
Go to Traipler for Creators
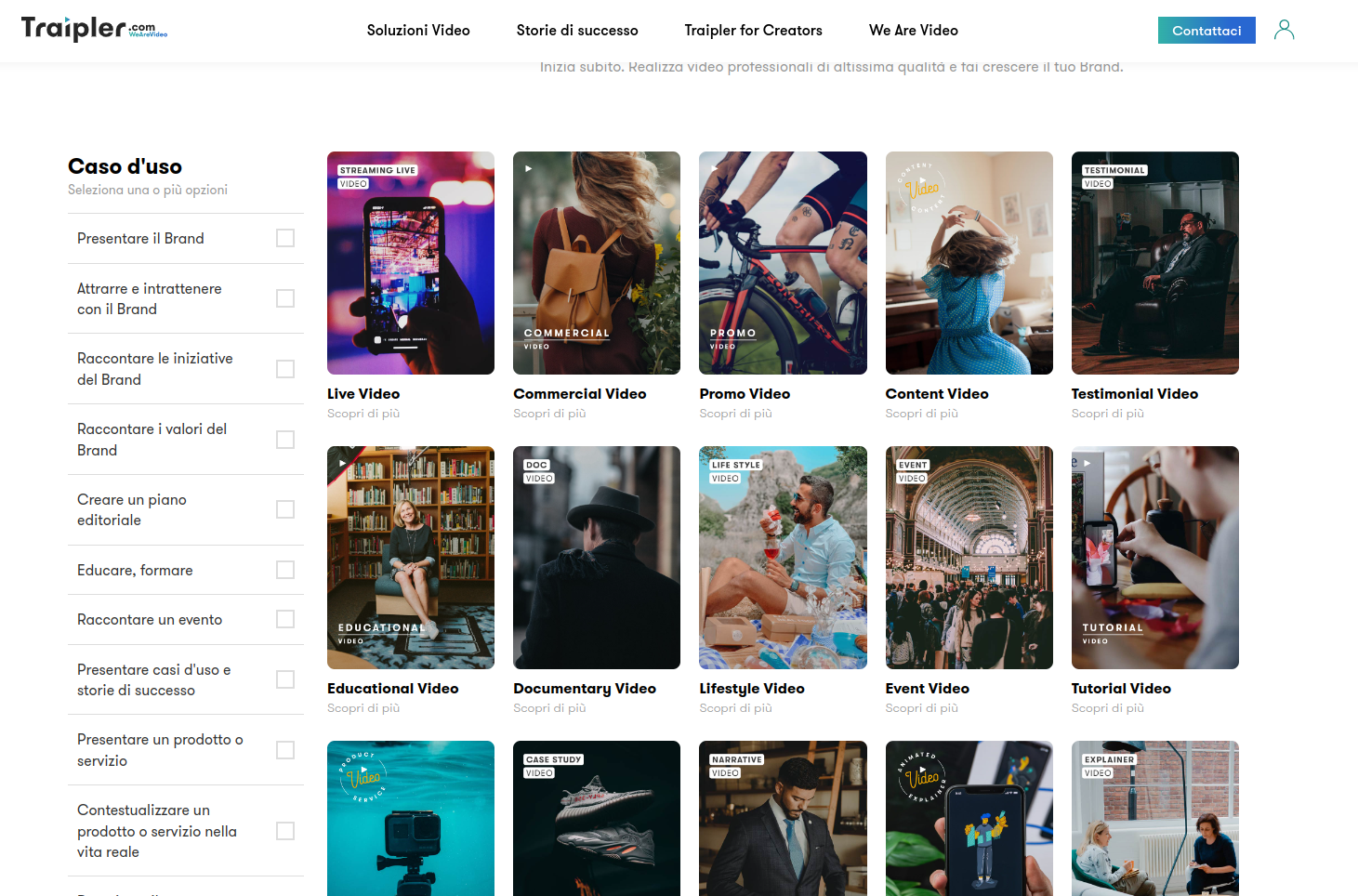click(x=753, y=31)
